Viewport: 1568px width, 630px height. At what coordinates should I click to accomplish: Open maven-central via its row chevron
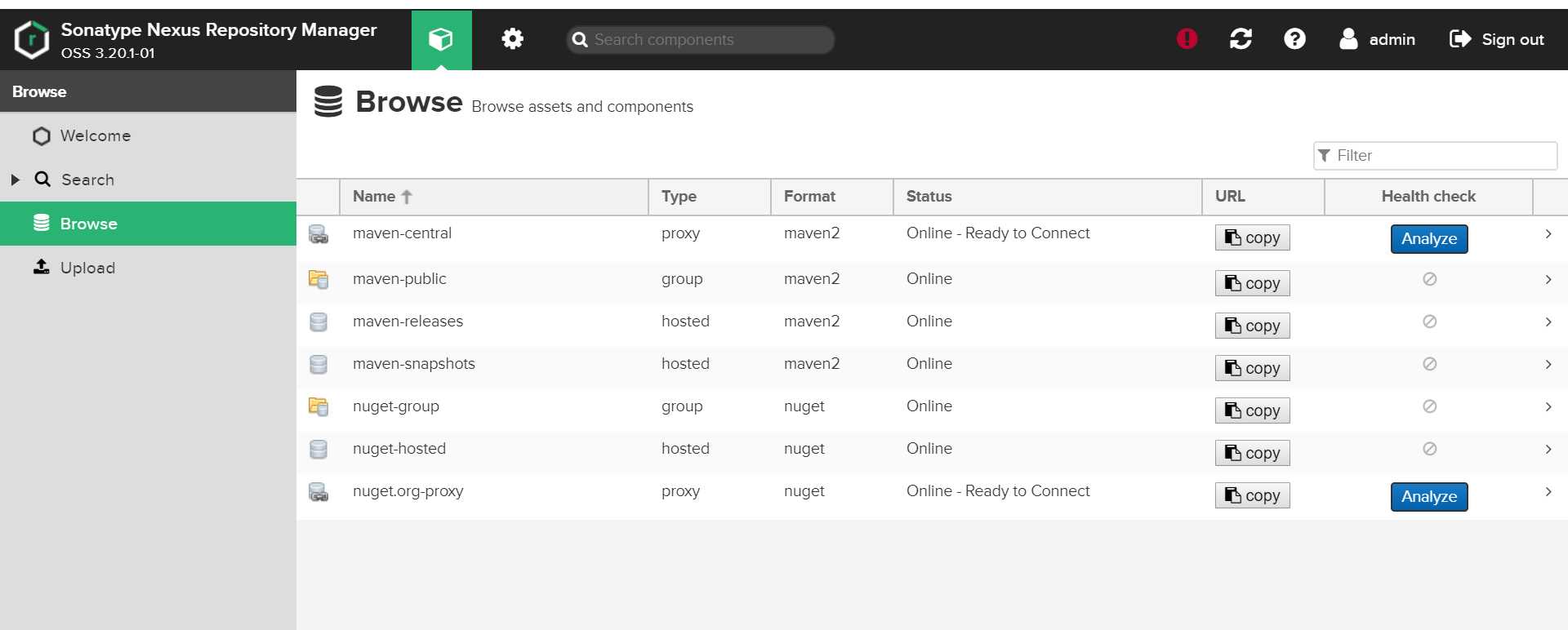[x=1548, y=234]
